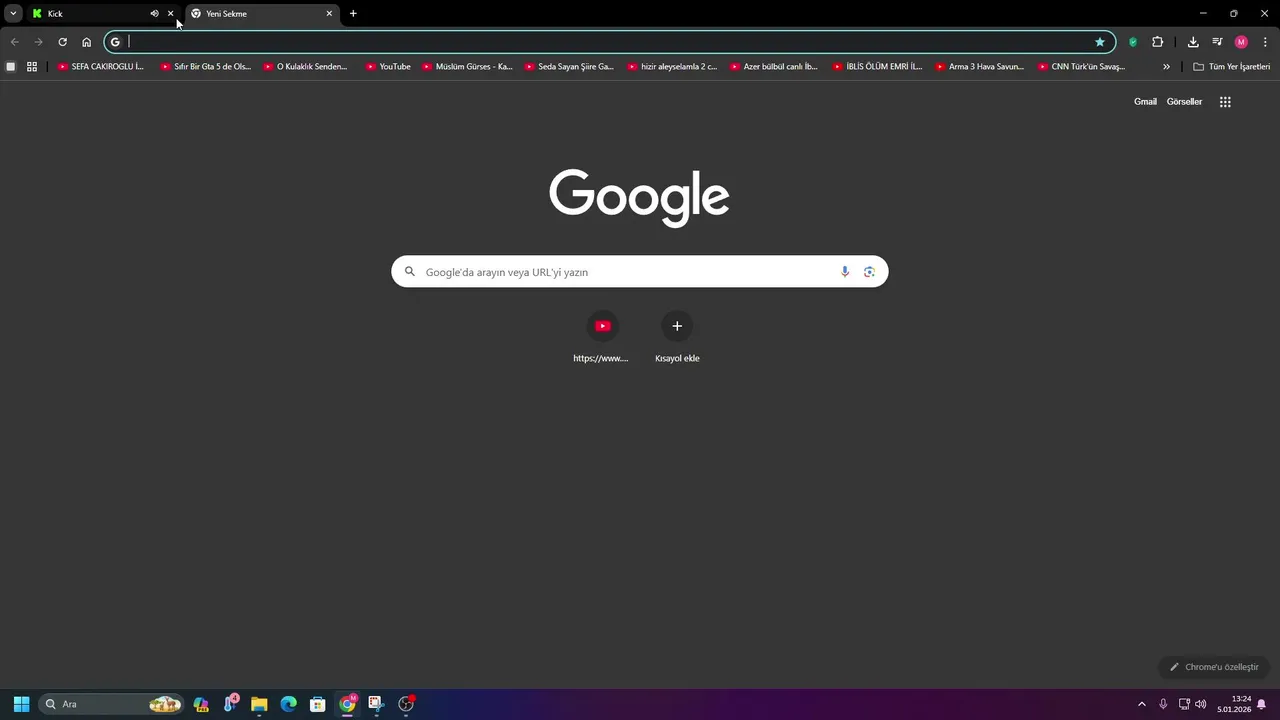Image resolution: width=1280 pixels, height=720 pixels.
Task: Open a new tab with the plus button
Action: click(353, 14)
